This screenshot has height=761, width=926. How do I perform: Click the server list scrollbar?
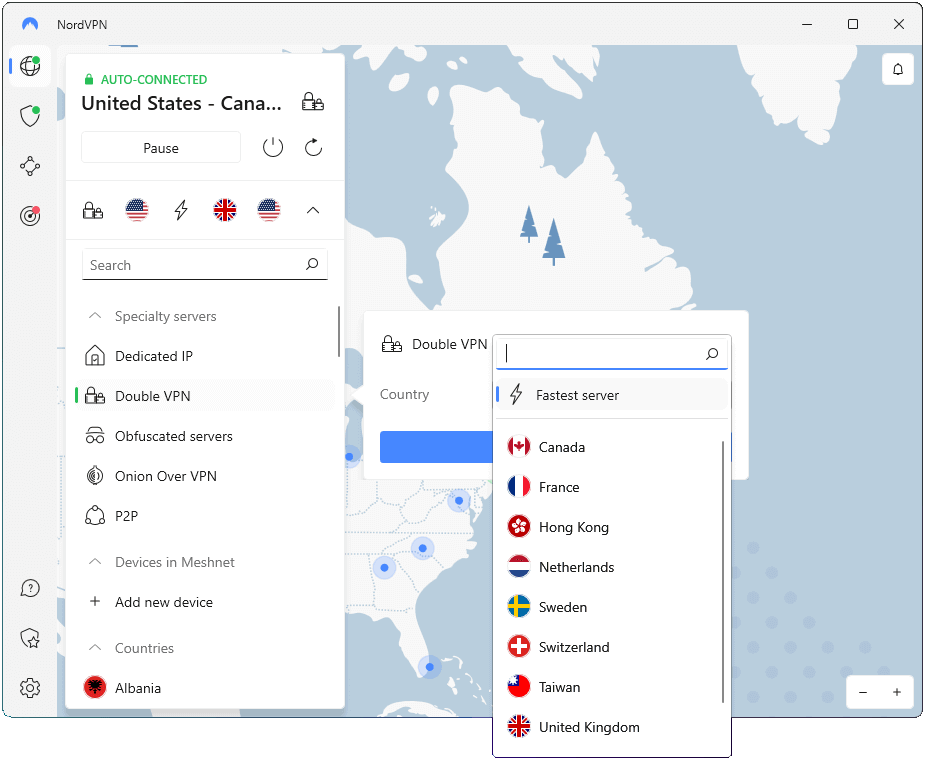click(x=338, y=331)
